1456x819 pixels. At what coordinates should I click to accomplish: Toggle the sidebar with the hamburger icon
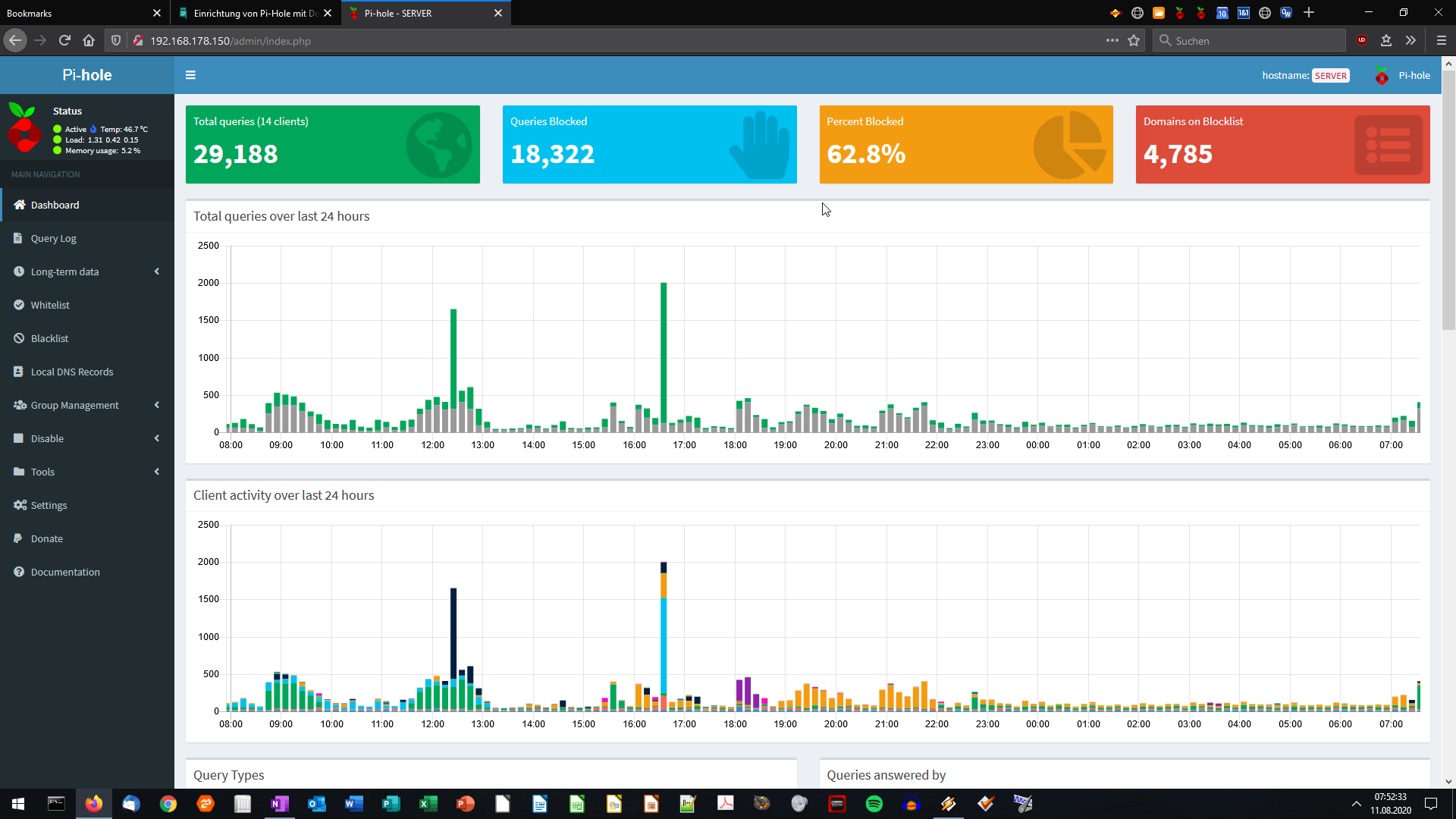190,75
